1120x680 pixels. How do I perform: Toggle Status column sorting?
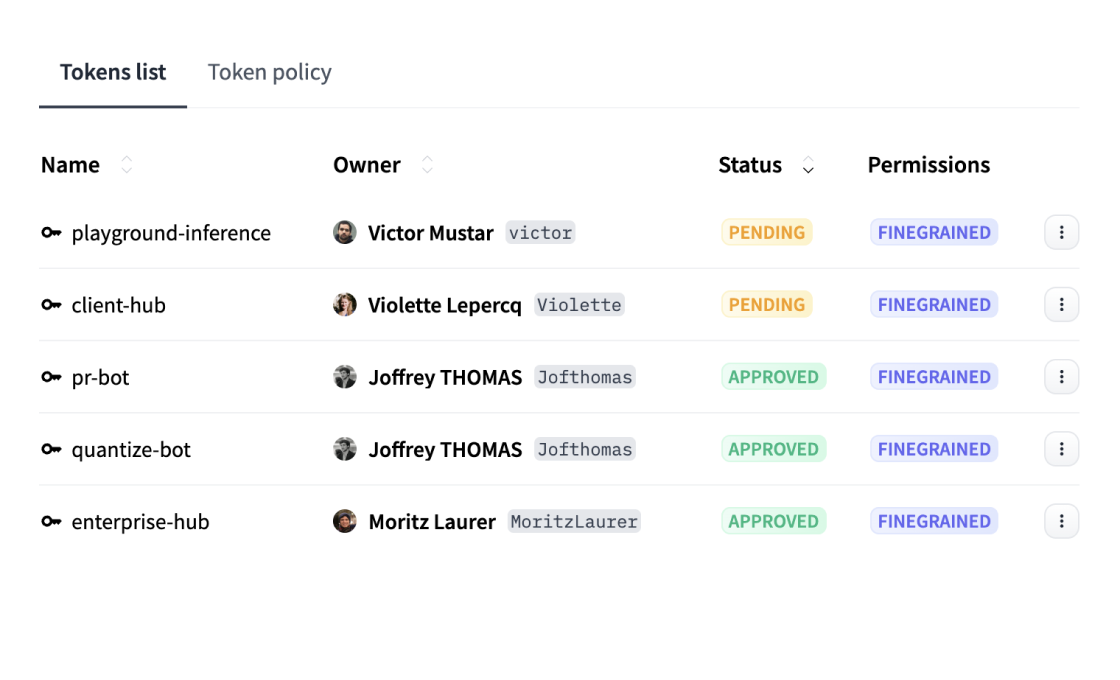(x=807, y=166)
